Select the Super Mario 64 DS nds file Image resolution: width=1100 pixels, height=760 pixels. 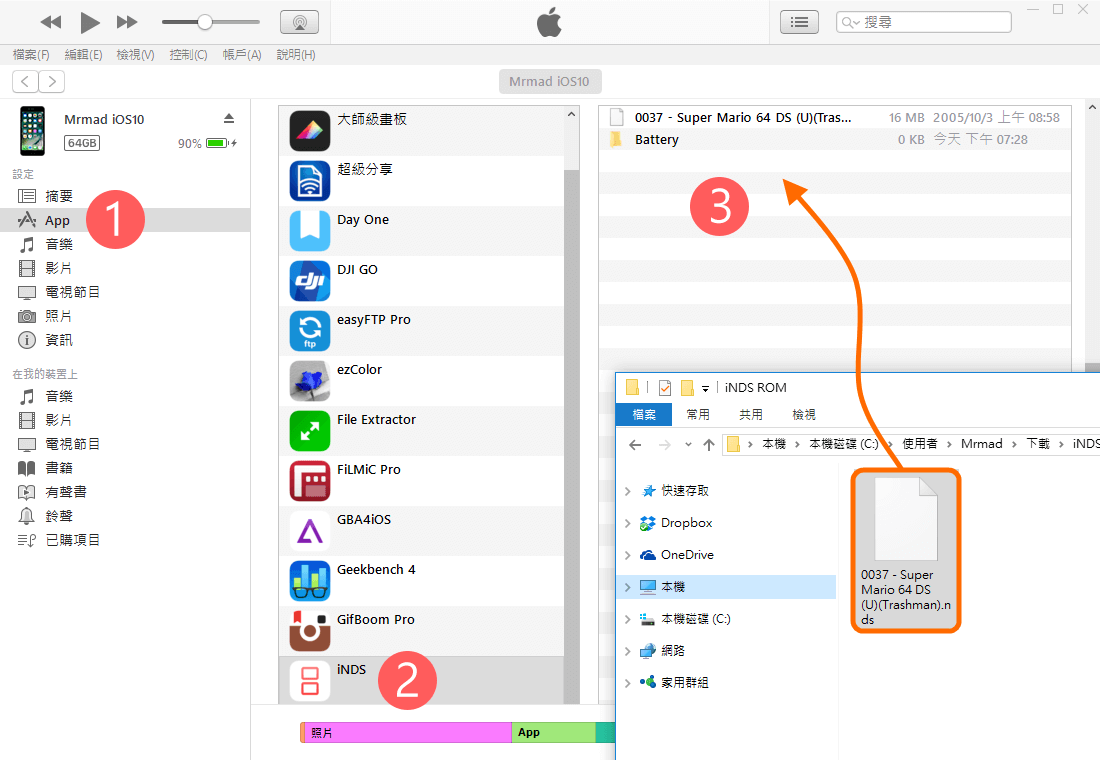[x=906, y=550]
